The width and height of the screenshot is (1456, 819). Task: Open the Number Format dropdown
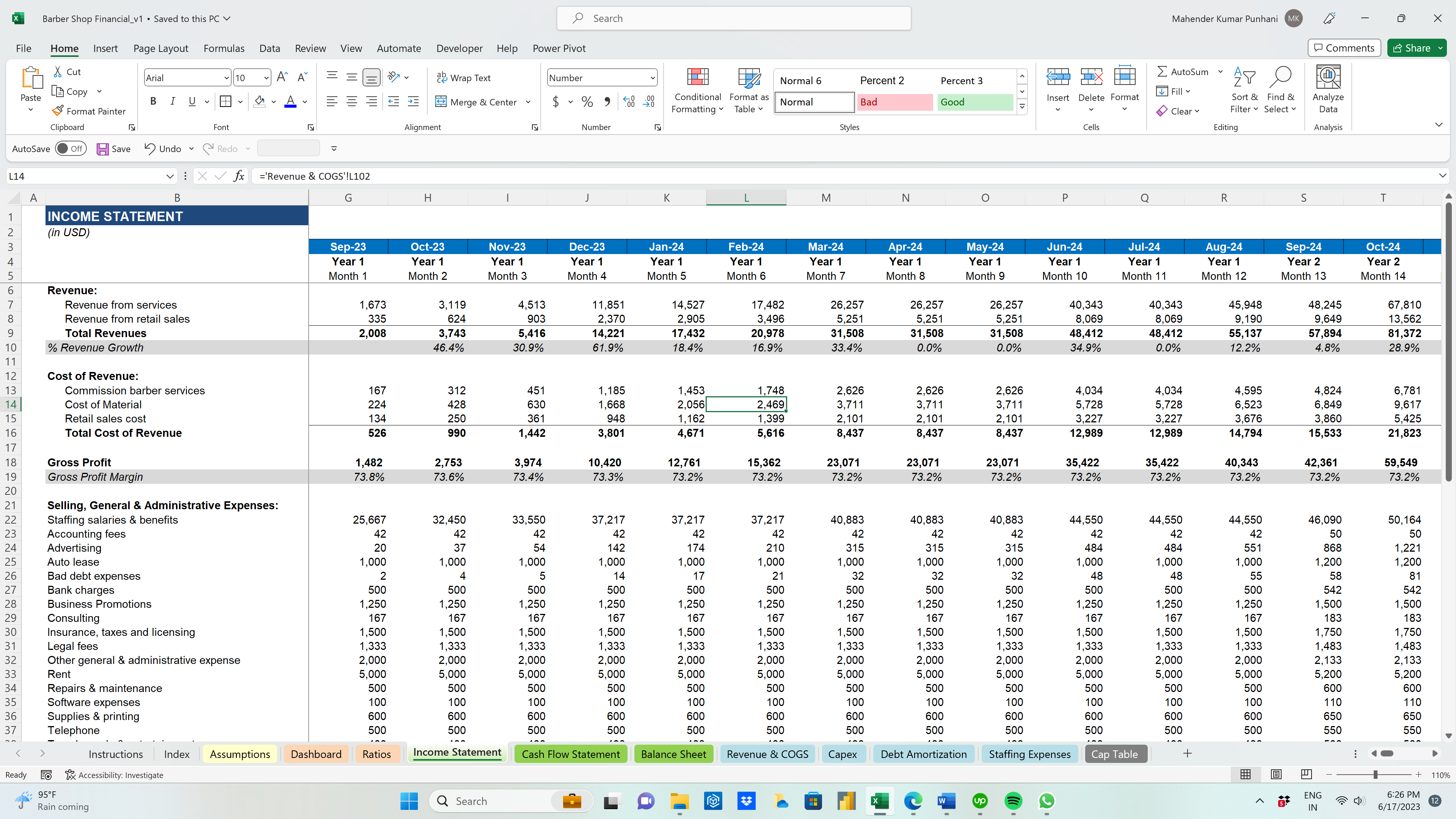601,77
